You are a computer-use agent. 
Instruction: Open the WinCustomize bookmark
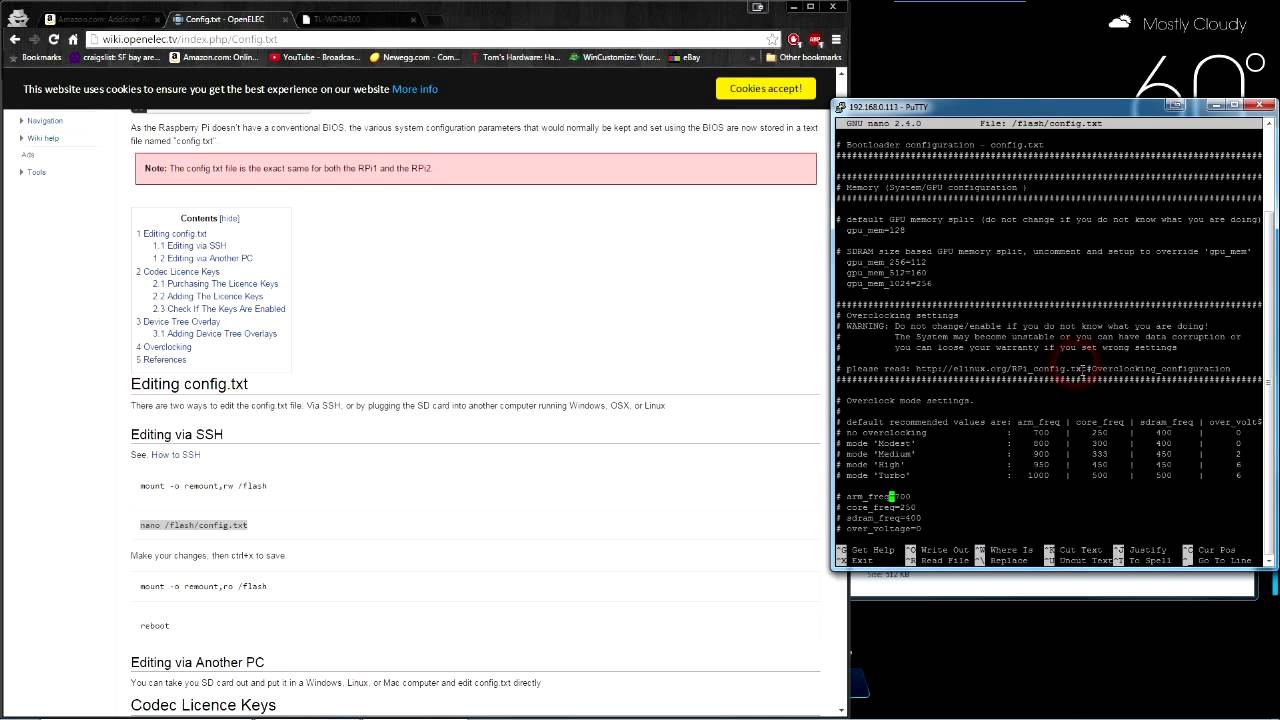pos(615,57)
